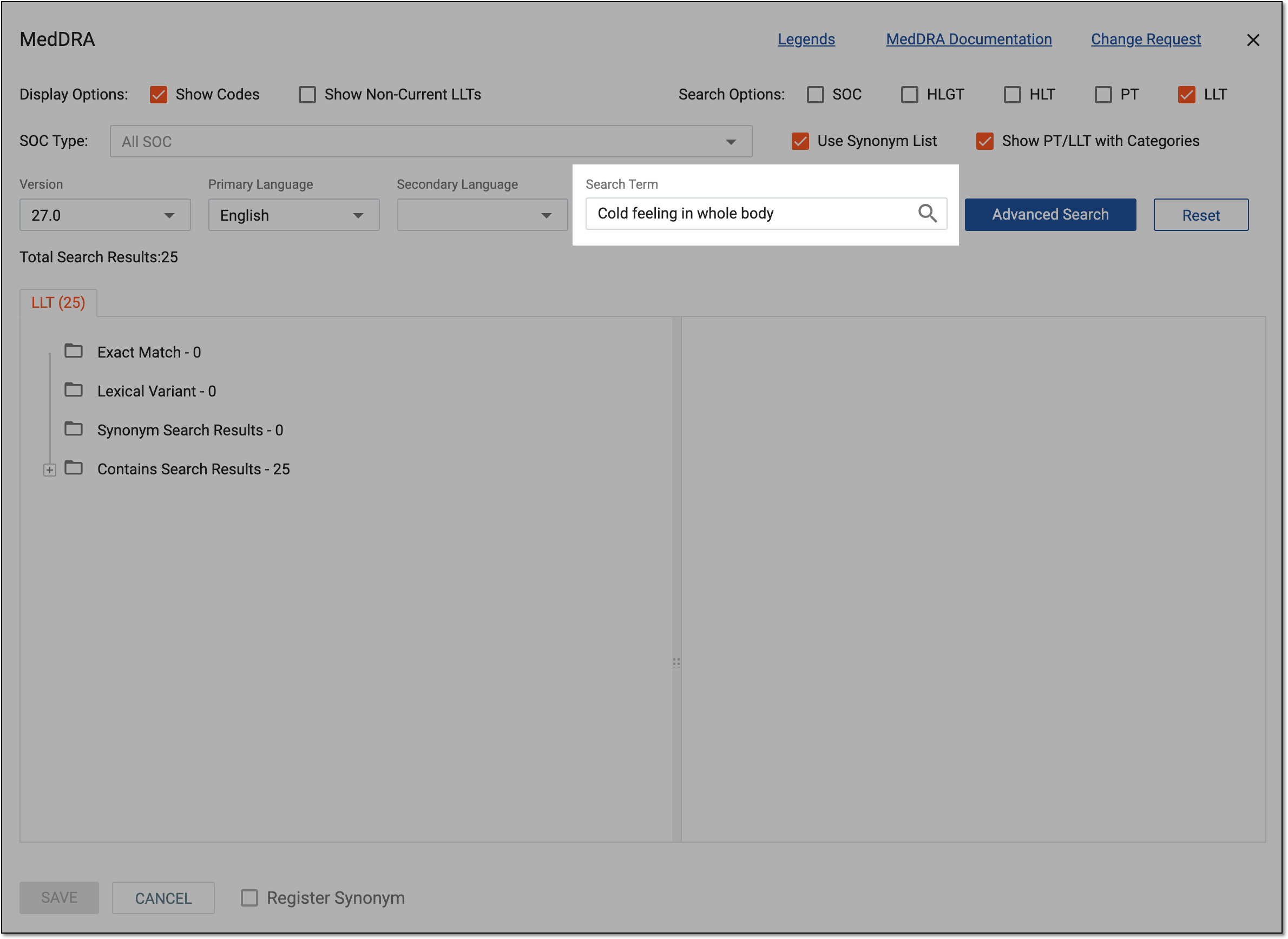Open MedDRA Documentation link

[x=968, y=39]
